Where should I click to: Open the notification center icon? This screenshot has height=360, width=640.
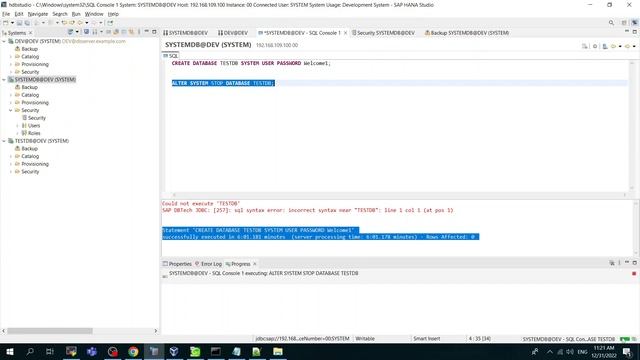pyautogui.click(x=627, y=351)
